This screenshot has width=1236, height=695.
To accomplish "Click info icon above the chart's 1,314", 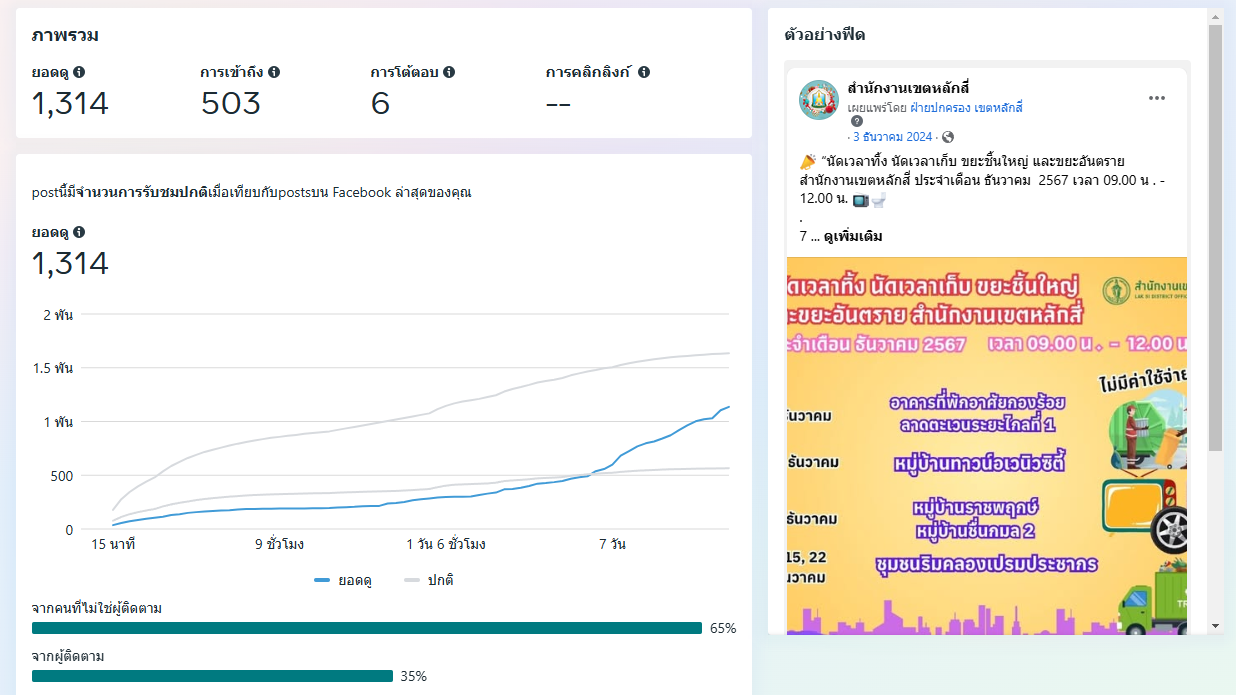I will (79, 232).
